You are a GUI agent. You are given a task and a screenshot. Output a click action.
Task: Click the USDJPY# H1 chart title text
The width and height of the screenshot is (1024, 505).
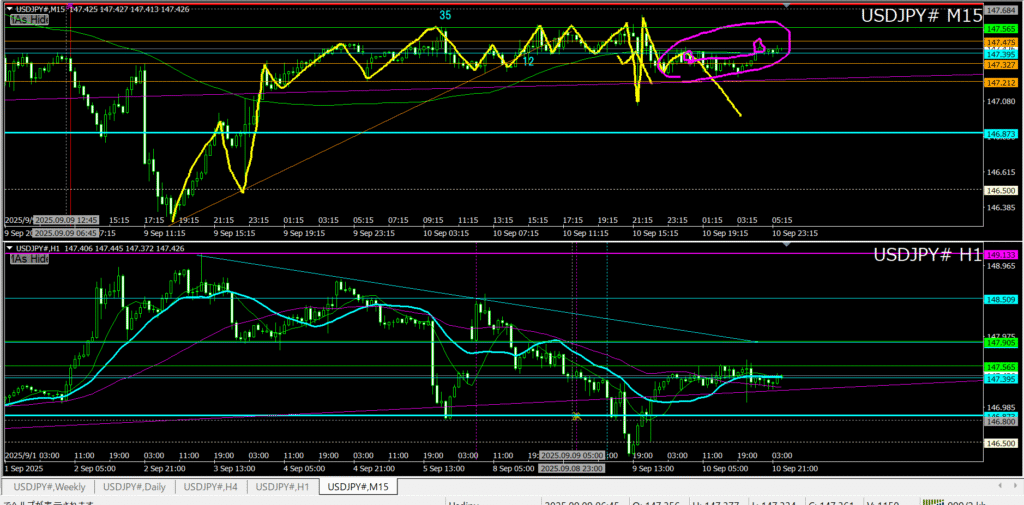point(927,255)
